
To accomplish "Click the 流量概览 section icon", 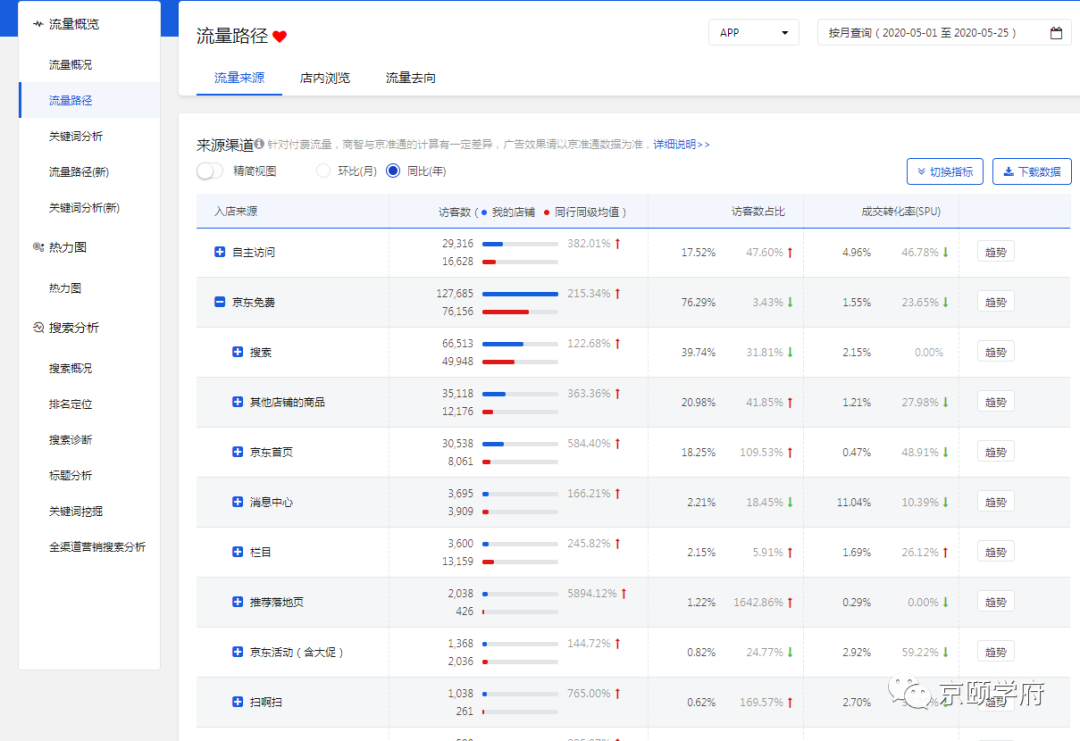I will (38, 24).
